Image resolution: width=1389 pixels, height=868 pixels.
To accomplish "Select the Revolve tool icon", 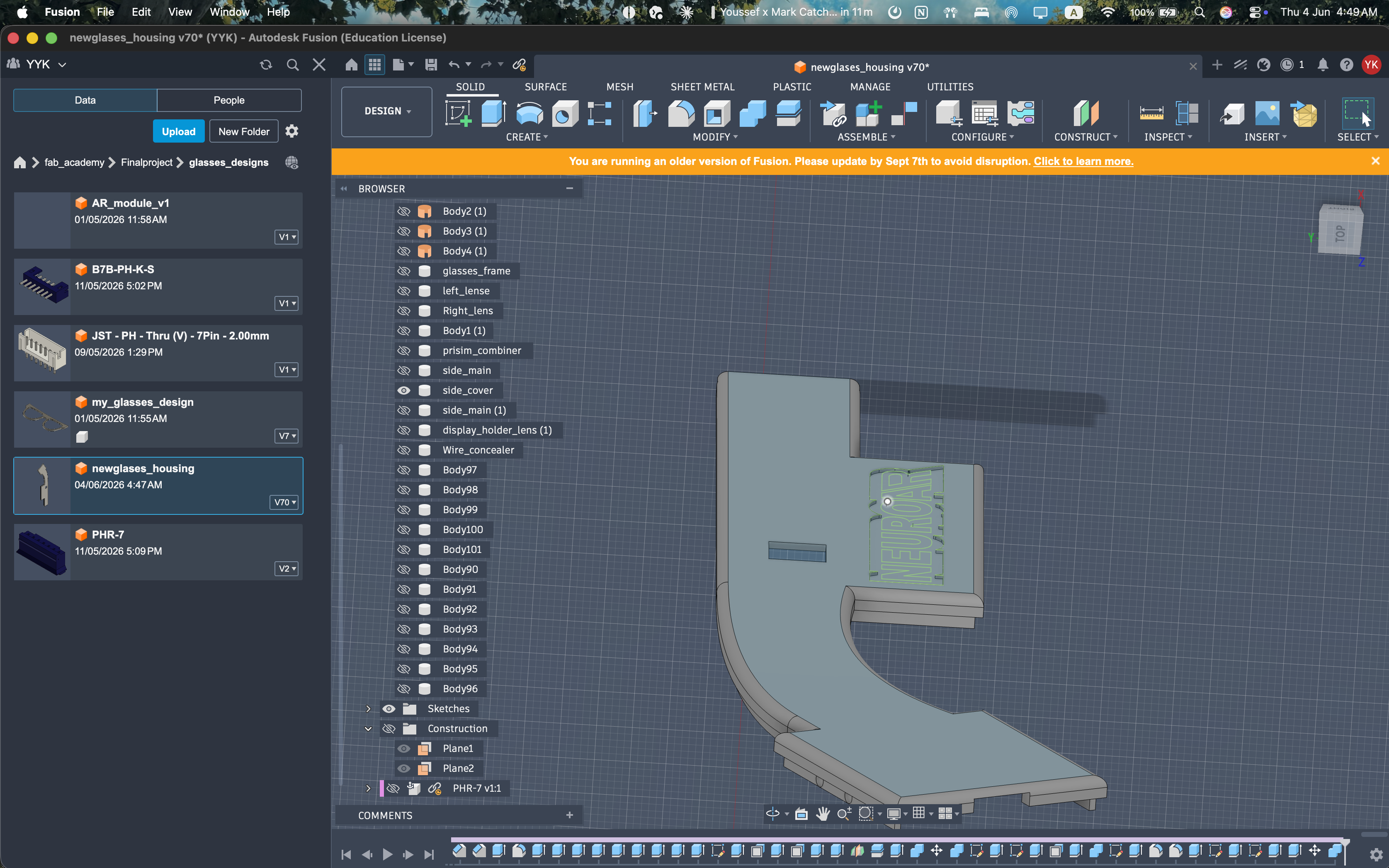I will tap(529, 113).
